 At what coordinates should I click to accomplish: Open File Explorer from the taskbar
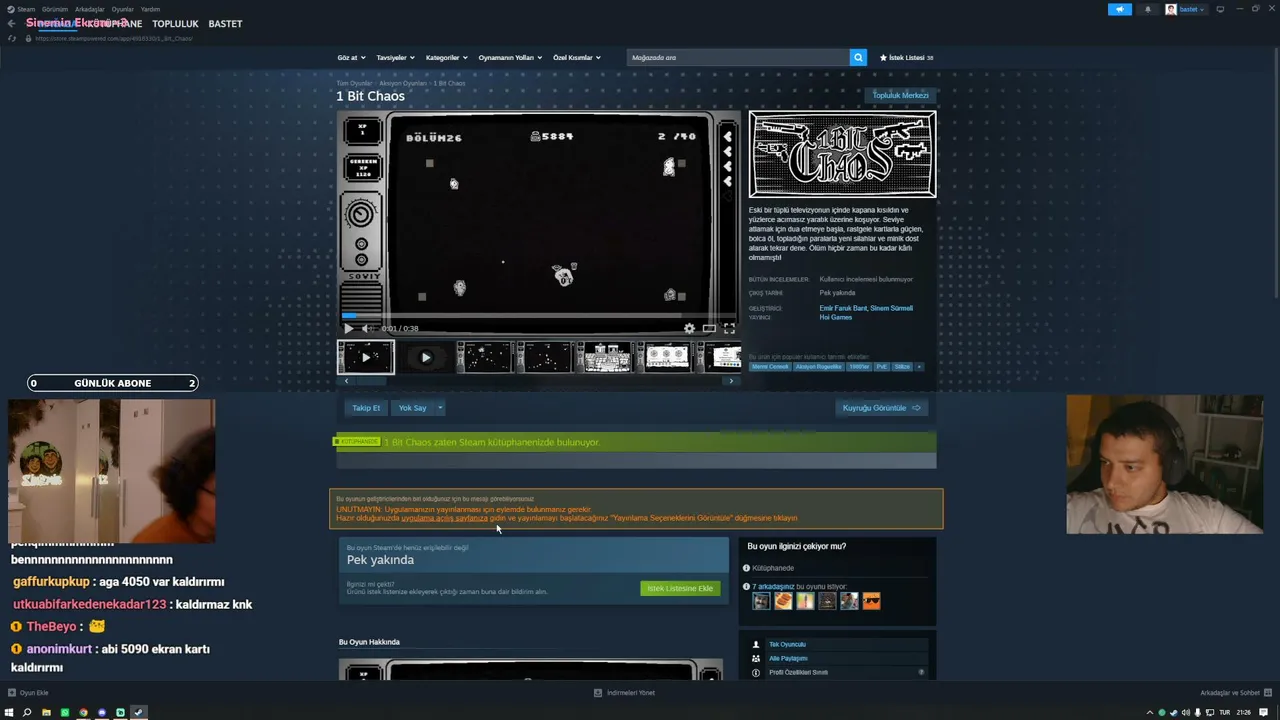[46, 713]
